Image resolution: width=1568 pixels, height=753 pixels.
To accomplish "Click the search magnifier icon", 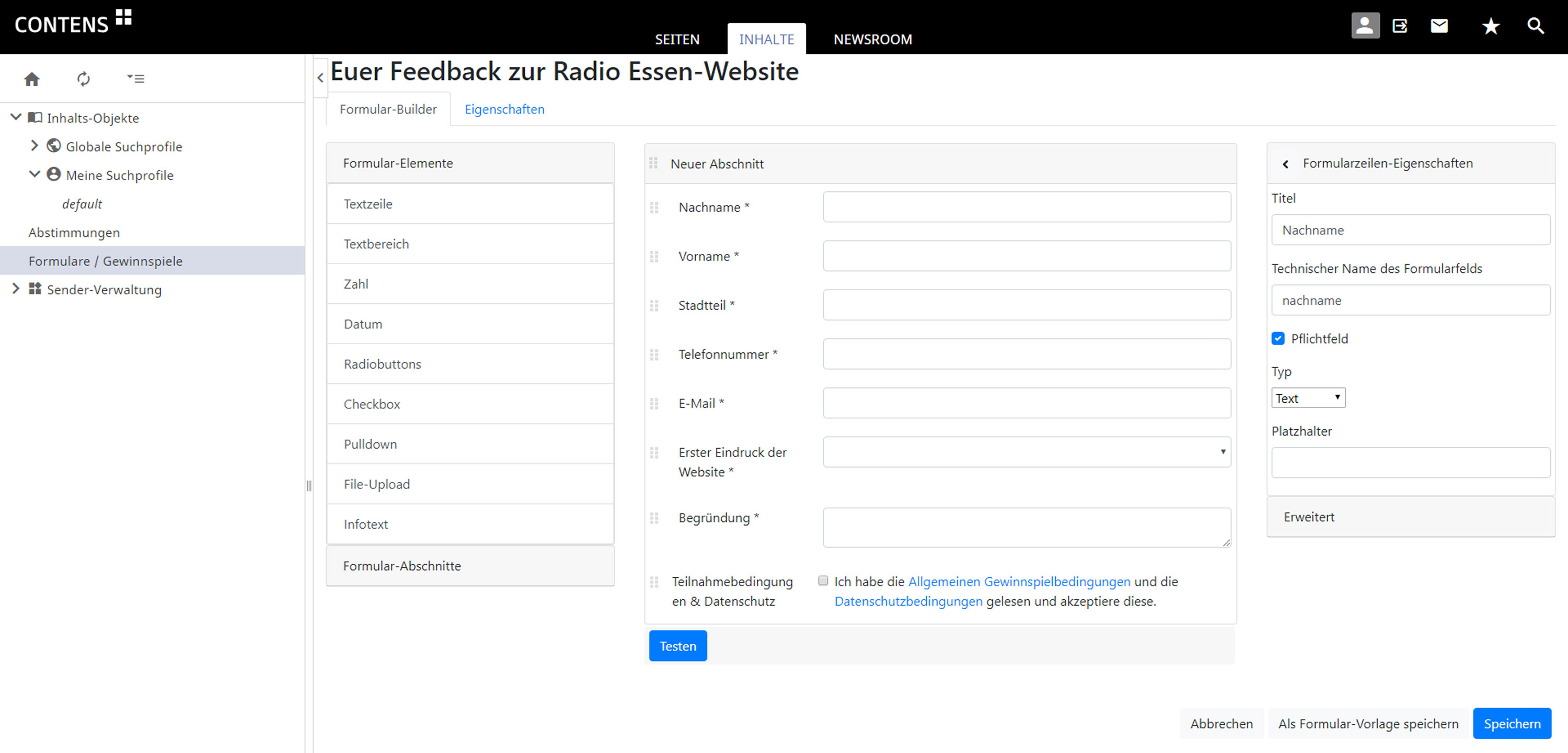I will pyautogui.click(x=1535, y=26).
